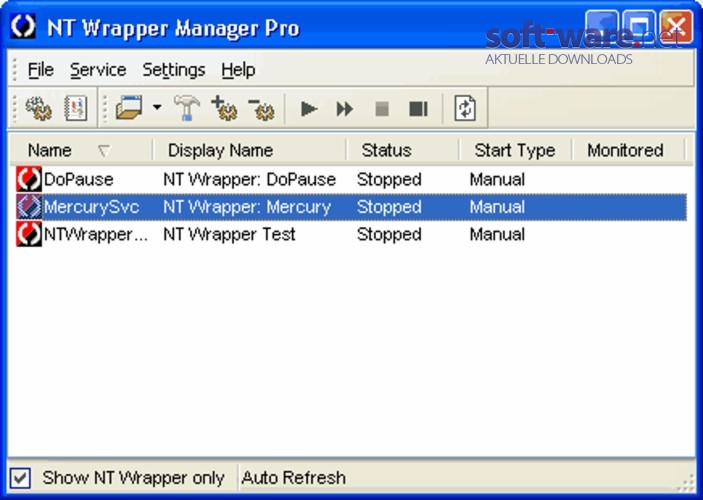This screenshot has height=500, width=703.
Task: Click the add service plus-gear icon
Action: point(224,108)
